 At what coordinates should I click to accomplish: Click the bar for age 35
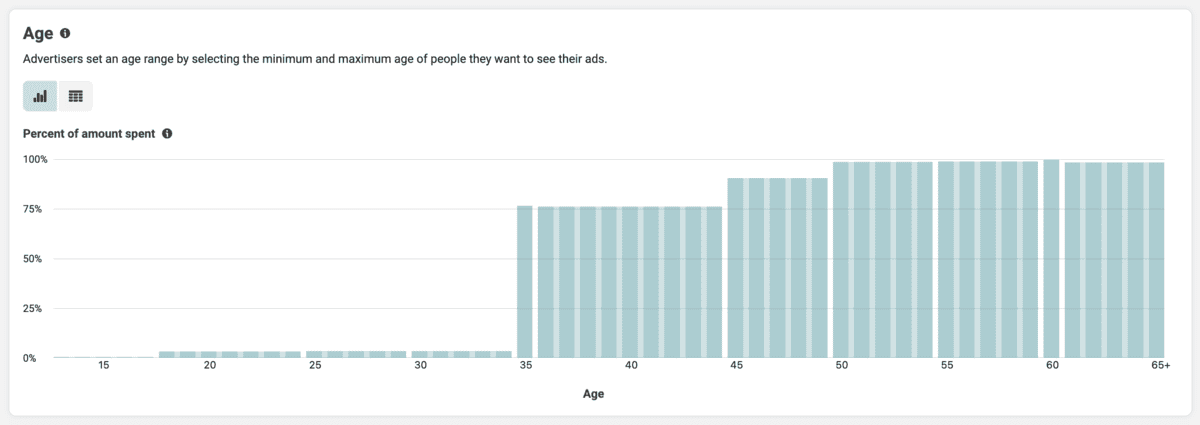point(524,281)
